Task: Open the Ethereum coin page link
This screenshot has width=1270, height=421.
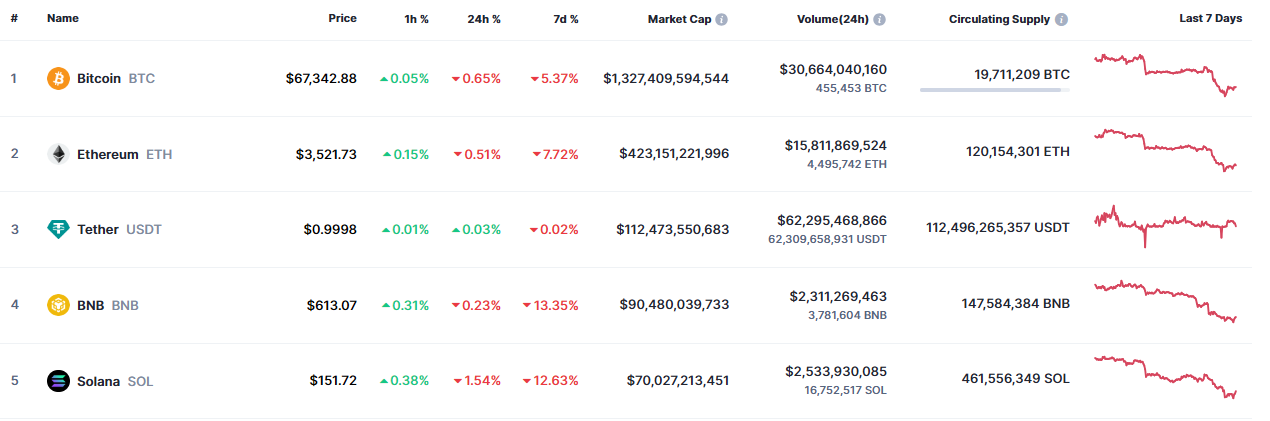Action: tap(108, 154)
